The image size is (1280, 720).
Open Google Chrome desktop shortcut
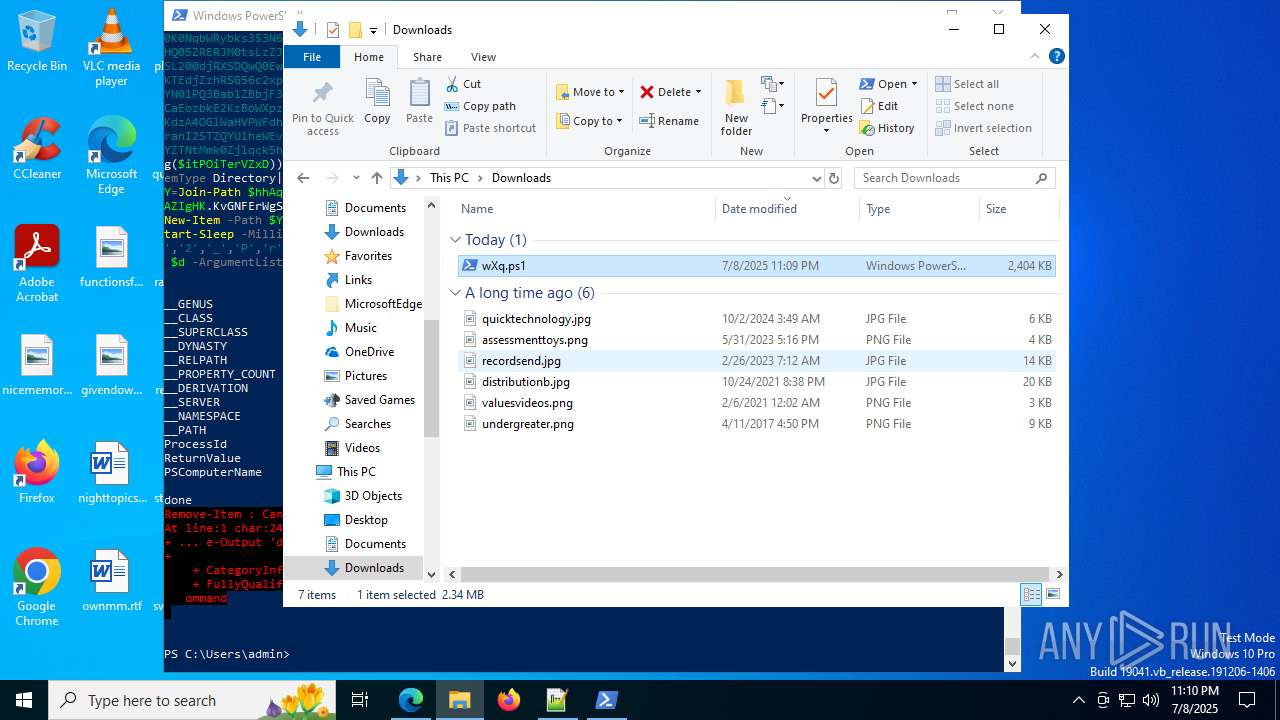pyautogui.click(x=37, y=588)
